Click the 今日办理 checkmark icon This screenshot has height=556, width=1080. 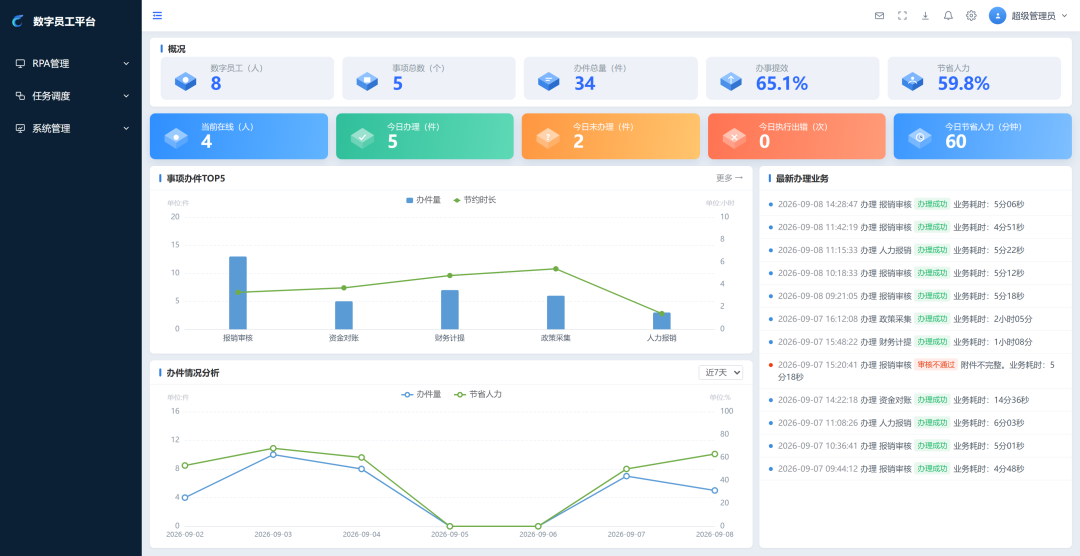362,138
